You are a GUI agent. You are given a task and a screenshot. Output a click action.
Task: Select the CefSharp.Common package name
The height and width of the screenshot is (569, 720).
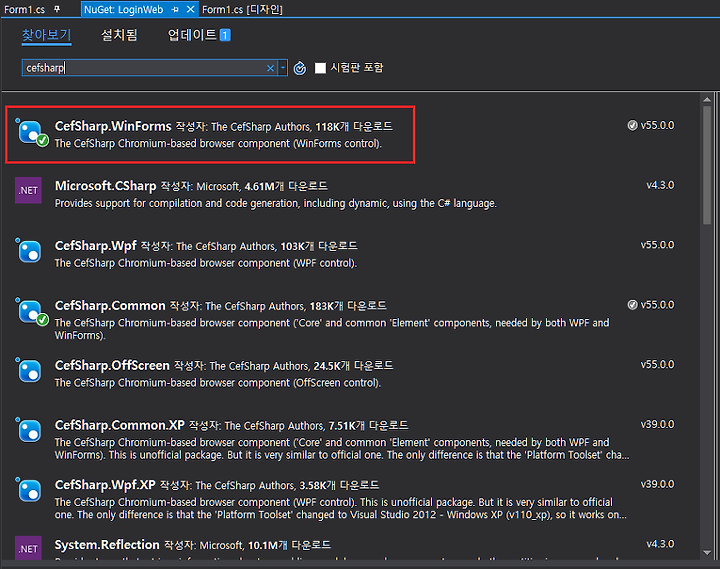[110, 305]
